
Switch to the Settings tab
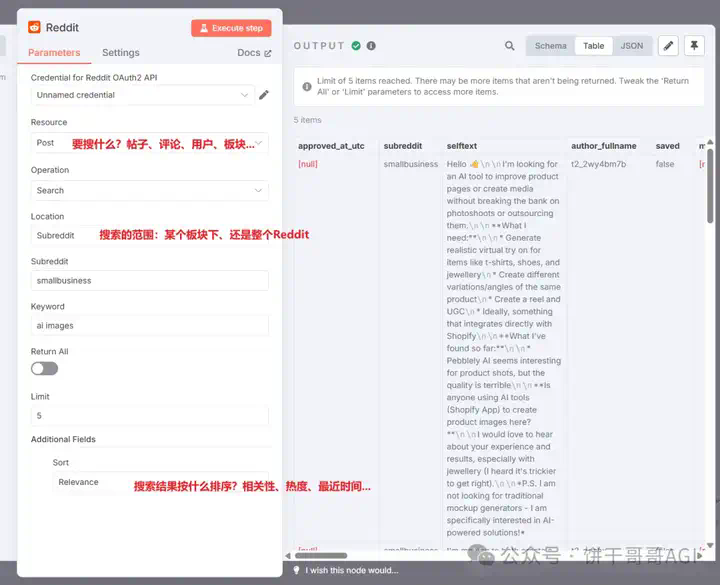(121, 53)
